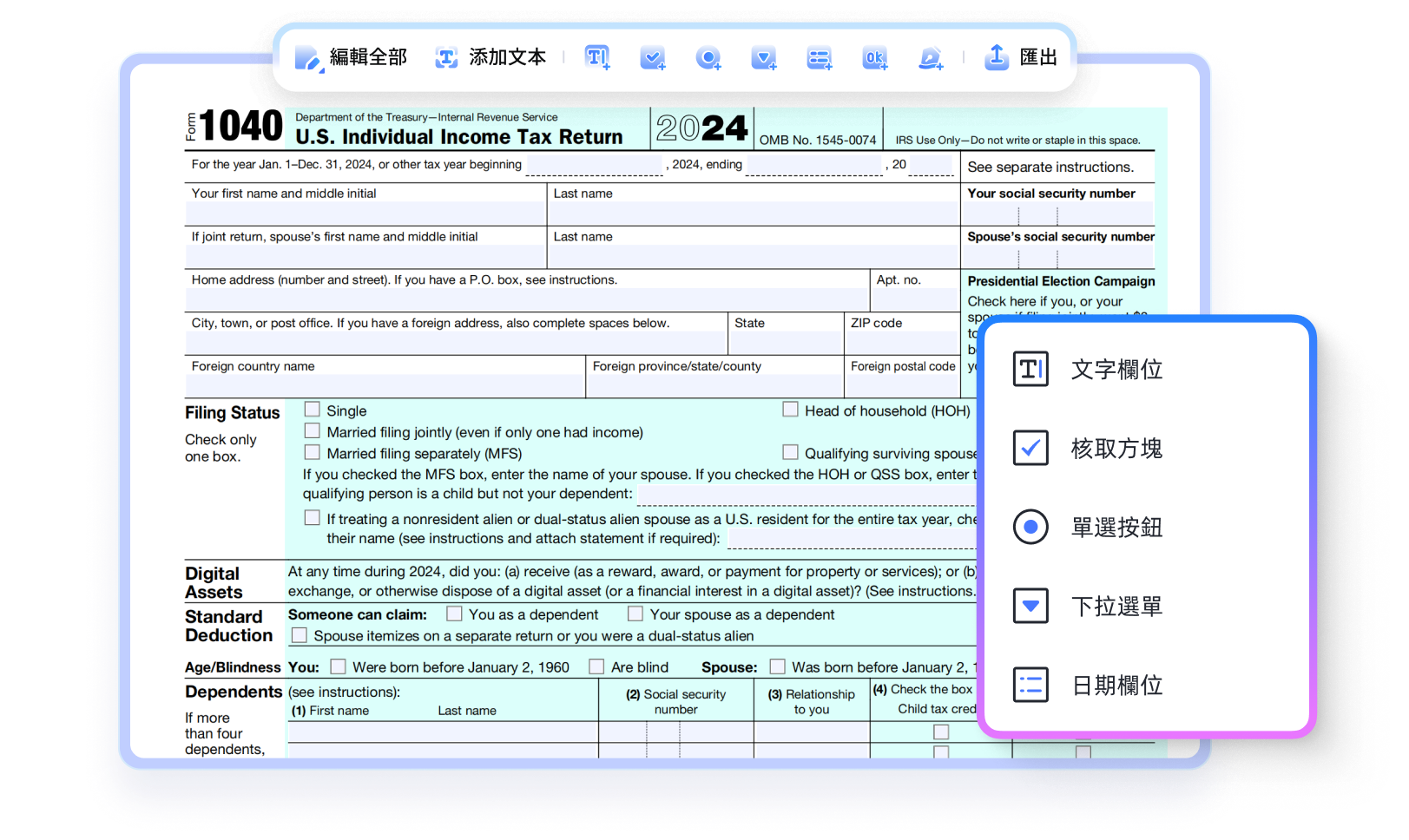Click the 'Digital Assets' heading
Image resolution: width=1409 pixels, height=840 pixels.
pos(214,582)
